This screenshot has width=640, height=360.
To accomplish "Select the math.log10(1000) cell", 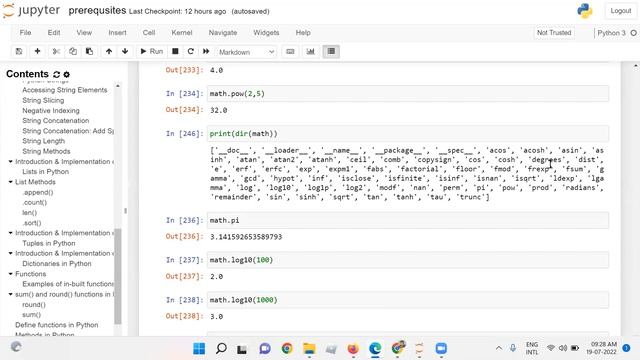I will click(x=407, y=300).
